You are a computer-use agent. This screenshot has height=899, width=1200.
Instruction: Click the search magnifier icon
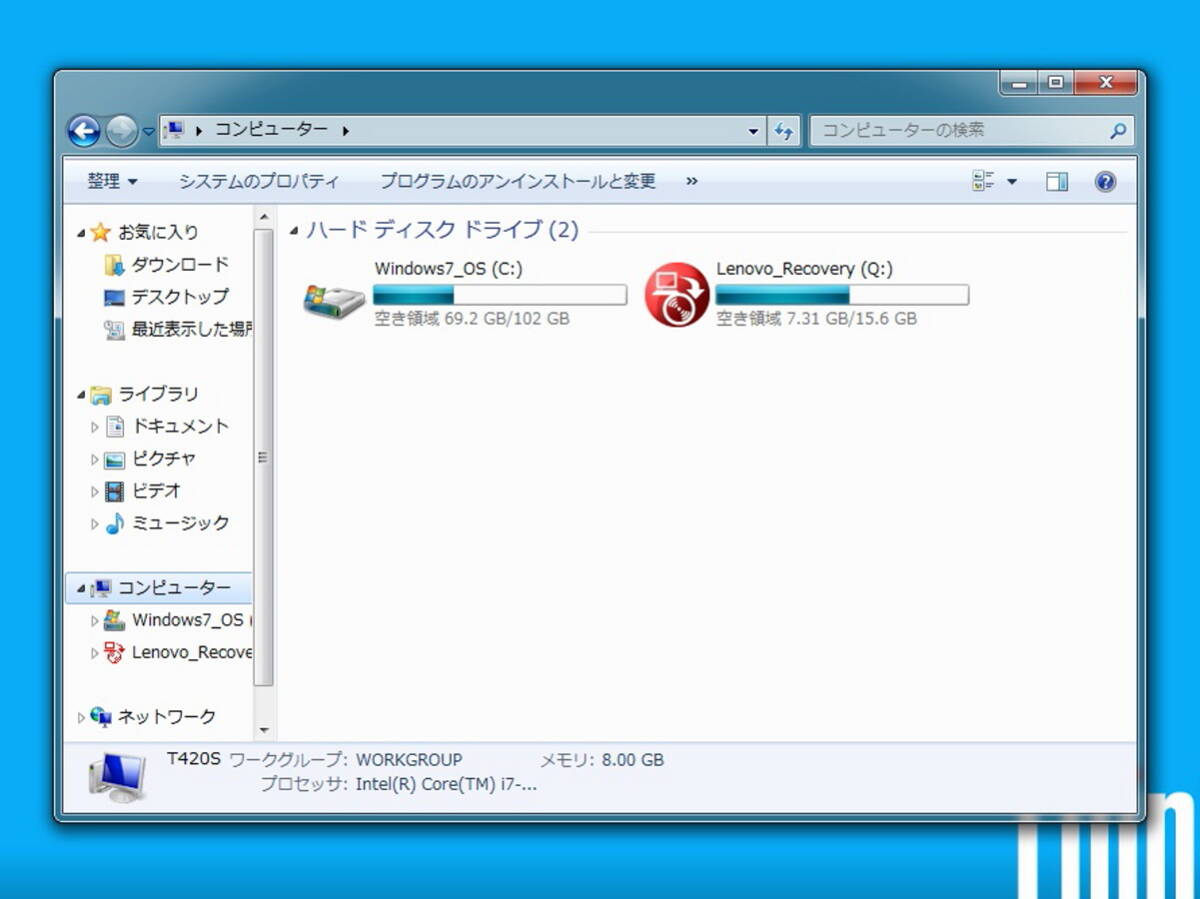tap(1118, 130)
